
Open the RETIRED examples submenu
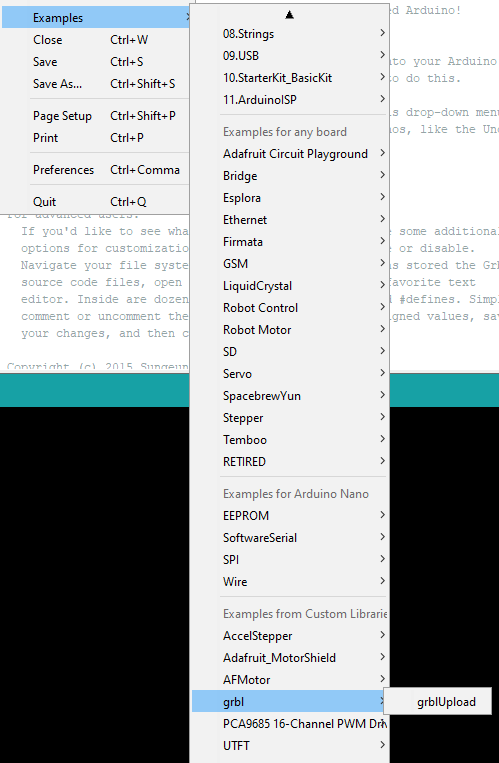[x=290, y=462]
